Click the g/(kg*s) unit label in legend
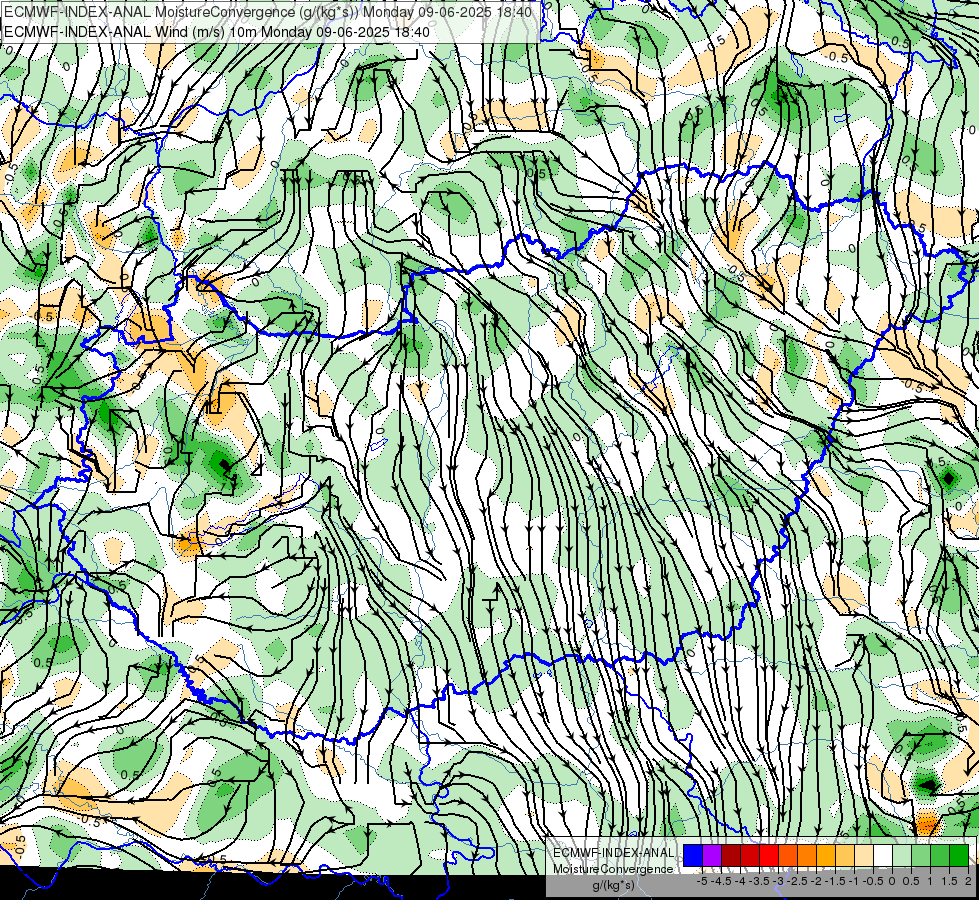Screen dimensions: 979x900 tap(613, 885)
